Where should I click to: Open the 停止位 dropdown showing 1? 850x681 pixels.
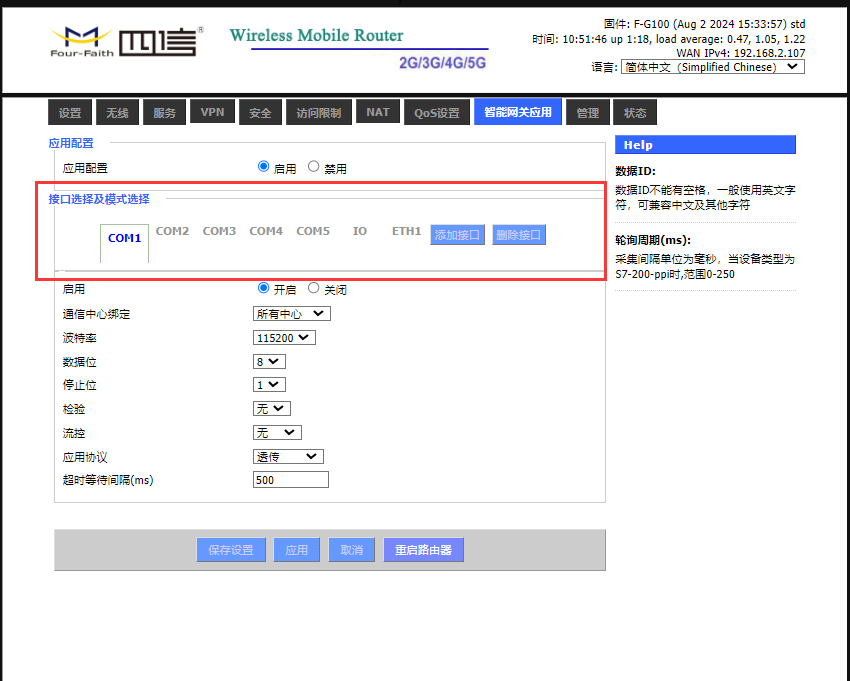pos(269,384)
